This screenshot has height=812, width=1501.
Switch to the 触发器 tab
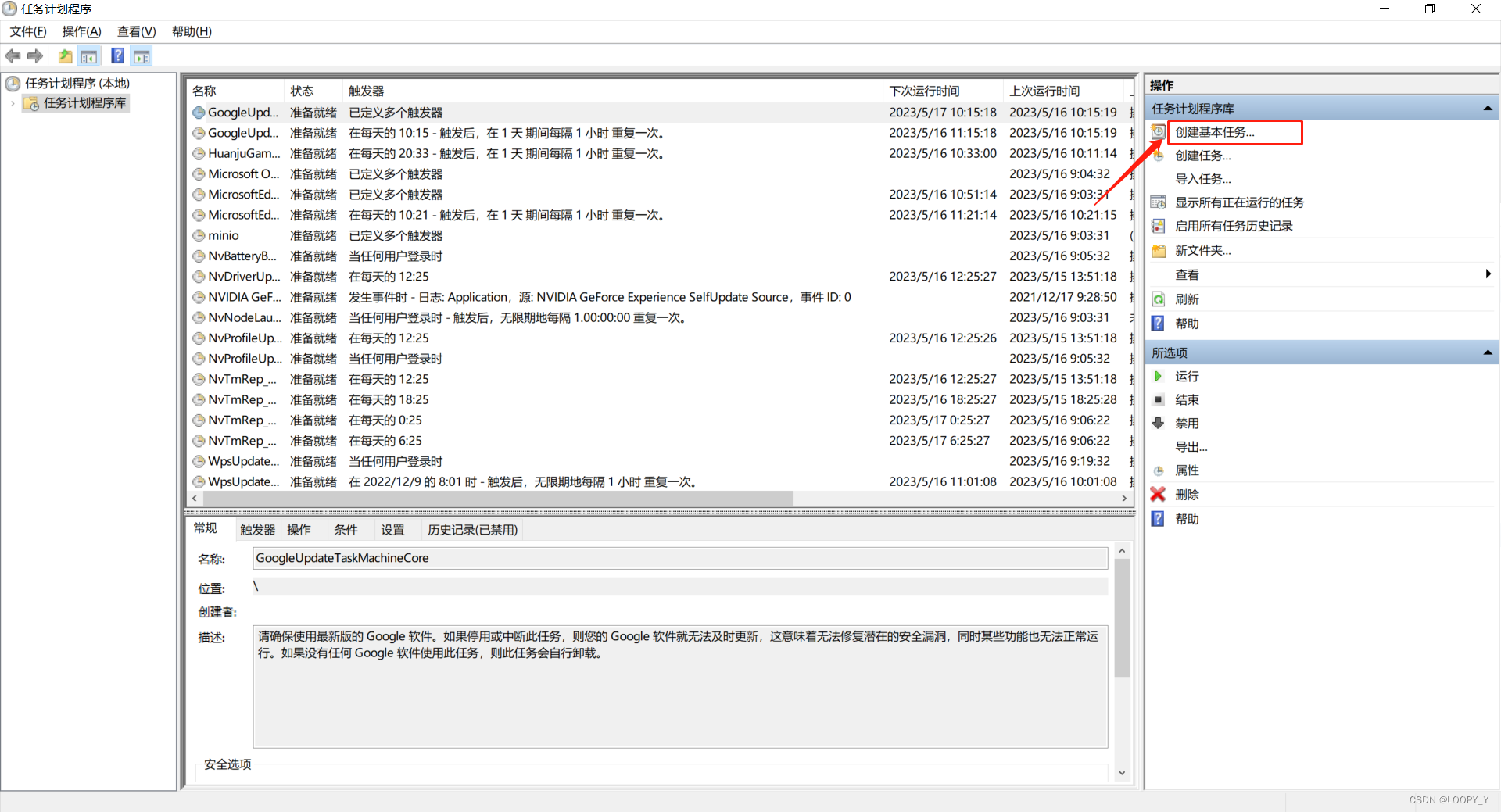click(x=258, y=530)
